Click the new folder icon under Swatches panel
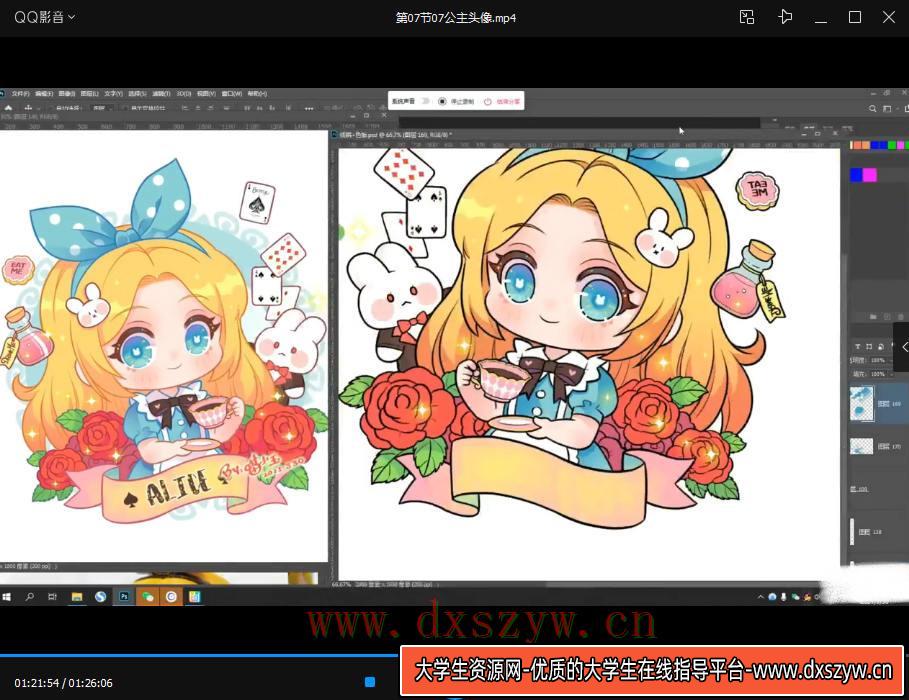 pos(872,317)
